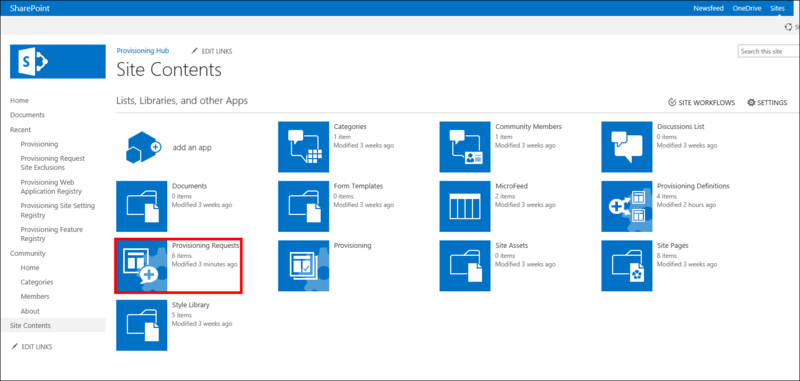Open the Provisioning Requests tile icon
This screenshot has height=381, width=800.
tap(142, 266)
